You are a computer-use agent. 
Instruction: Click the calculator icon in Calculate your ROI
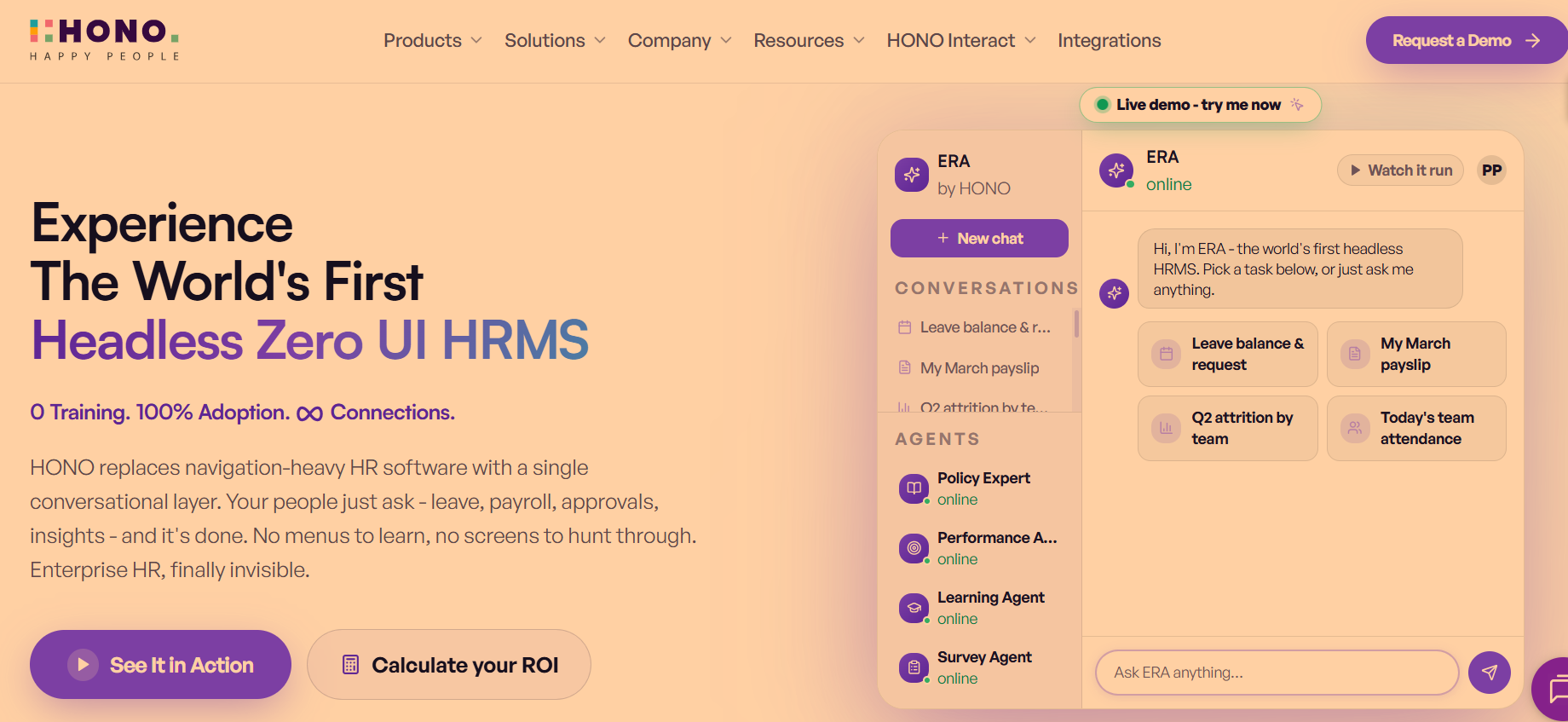pos(350,665)
